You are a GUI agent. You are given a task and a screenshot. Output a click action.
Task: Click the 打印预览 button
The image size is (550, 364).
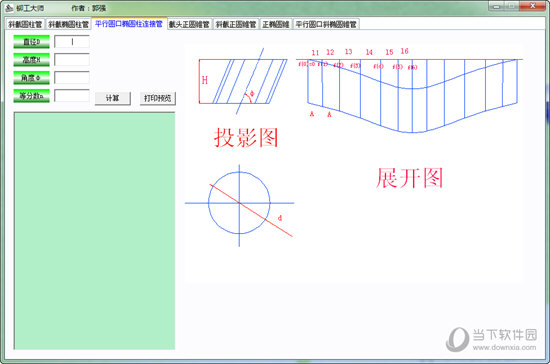tap(157, 98)
